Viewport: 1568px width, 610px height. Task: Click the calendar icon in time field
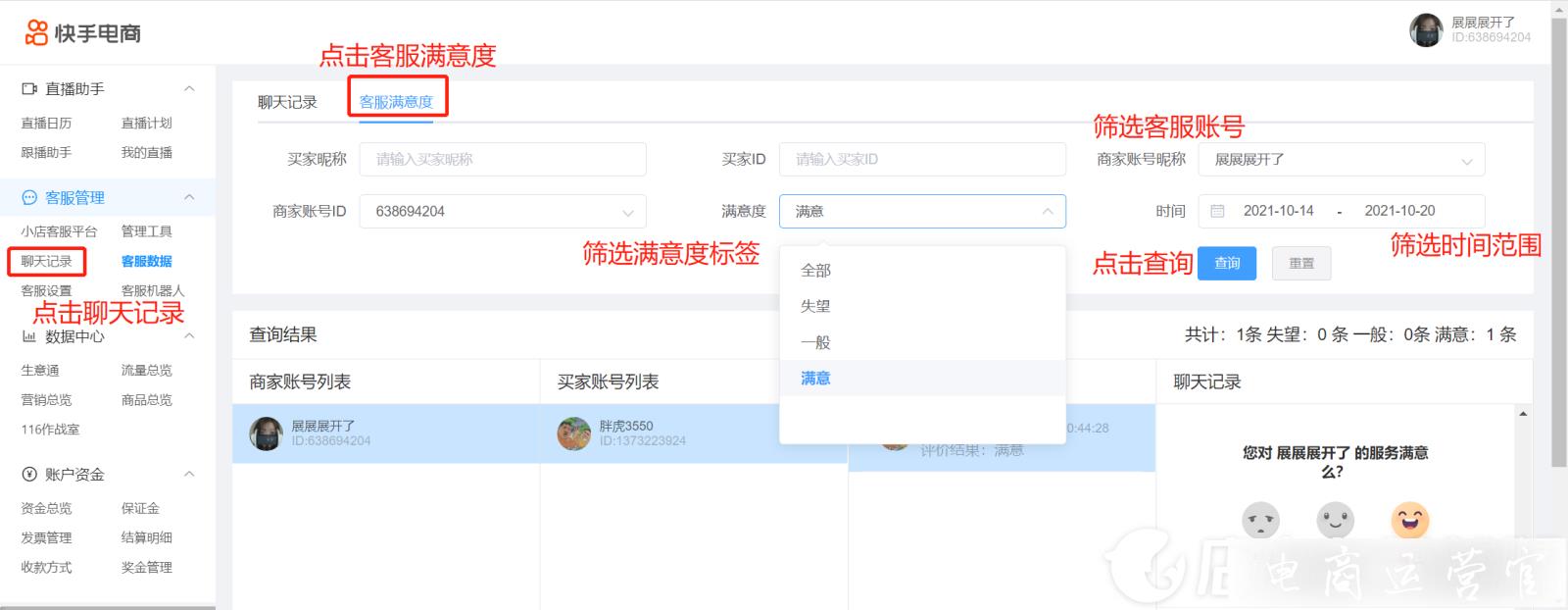[1217, 211]
